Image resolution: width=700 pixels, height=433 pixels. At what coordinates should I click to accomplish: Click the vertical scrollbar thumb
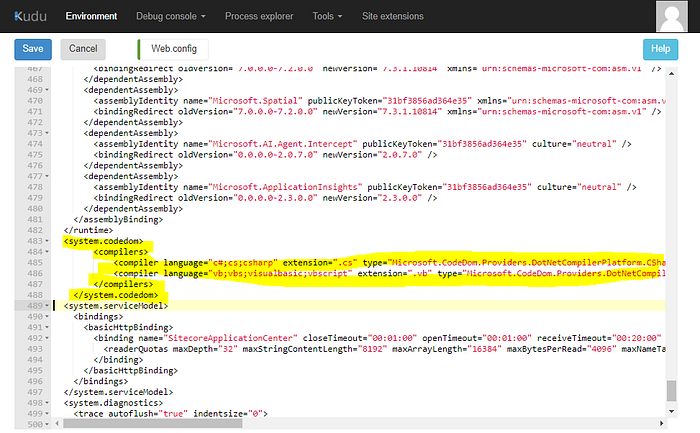[x=671, y=391]
